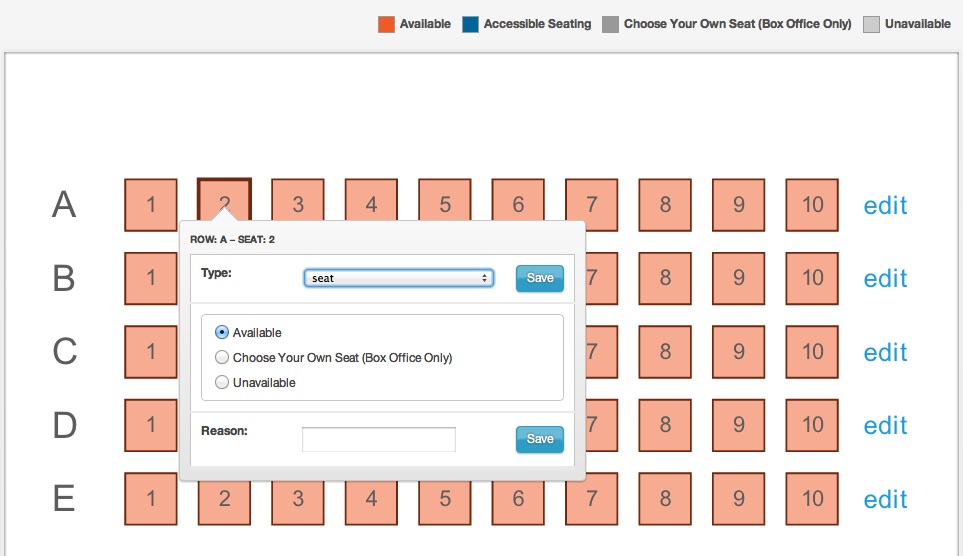The height and width of the screenshot is (556, 963).
Task: Click edit link for row E
Action: pyautogui.click(x=885, y=499)
